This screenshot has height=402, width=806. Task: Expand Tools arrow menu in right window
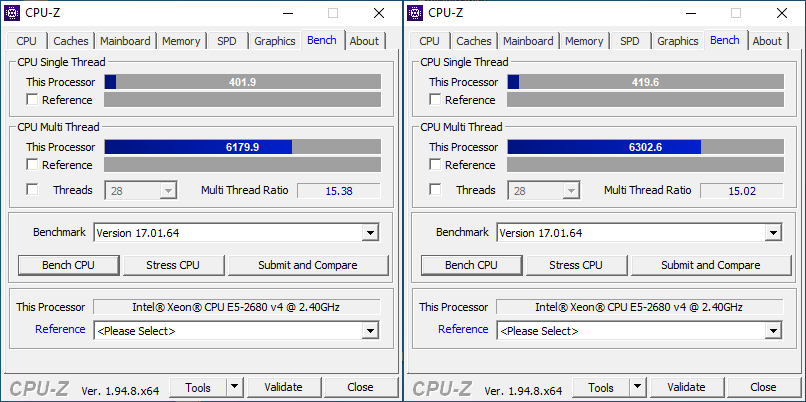tap(637, 387)
